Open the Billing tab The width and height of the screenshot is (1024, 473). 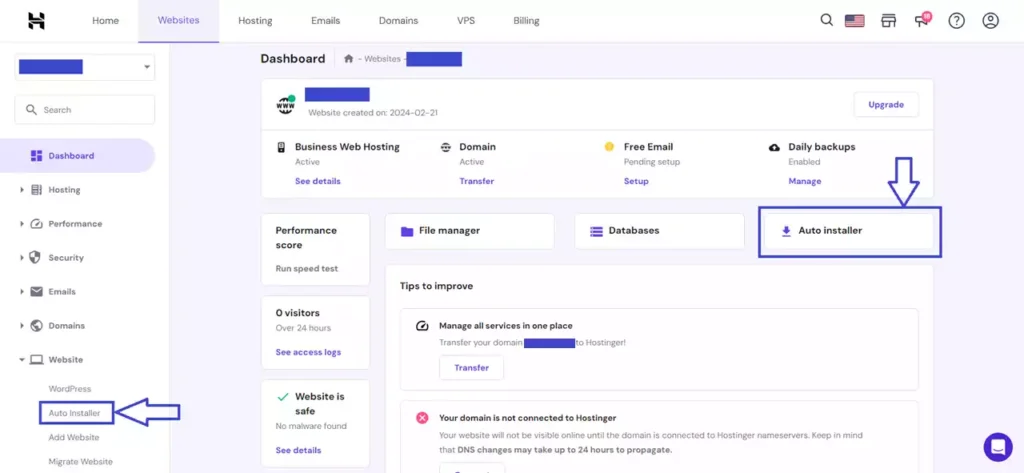coord(526,21)
